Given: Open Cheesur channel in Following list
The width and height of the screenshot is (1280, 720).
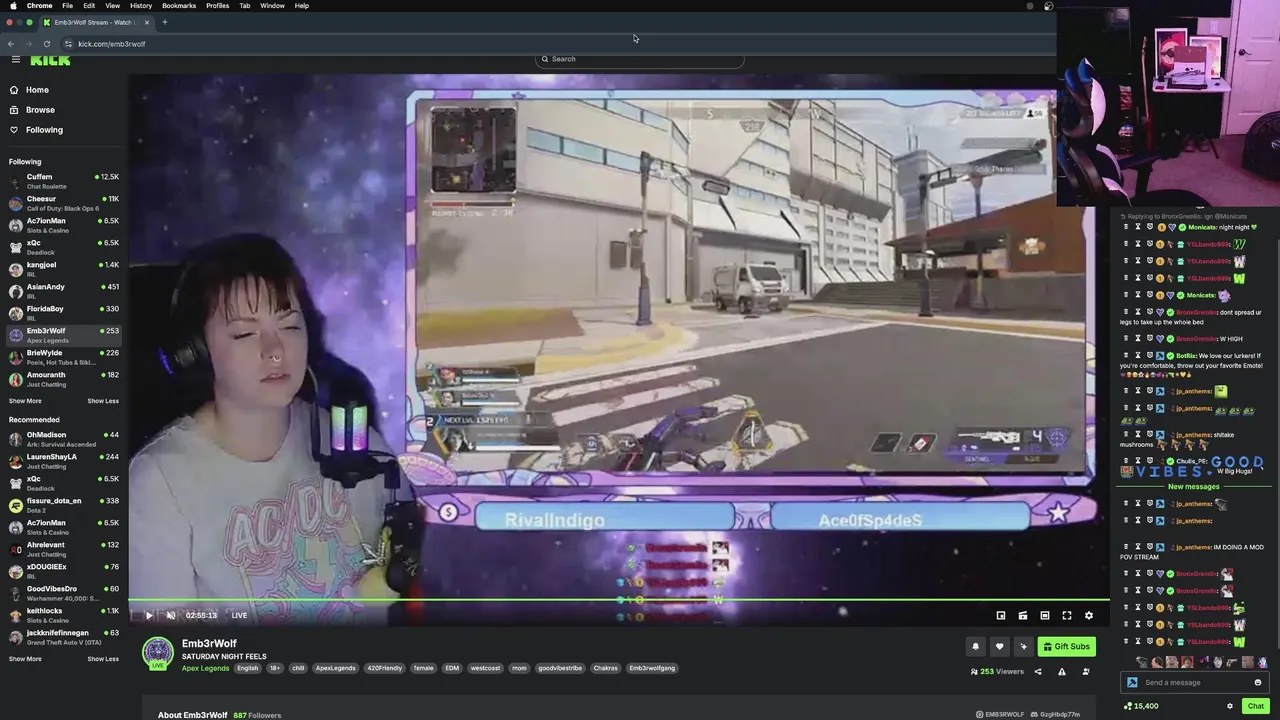Looking at the screenshot, I should [64, 203].
